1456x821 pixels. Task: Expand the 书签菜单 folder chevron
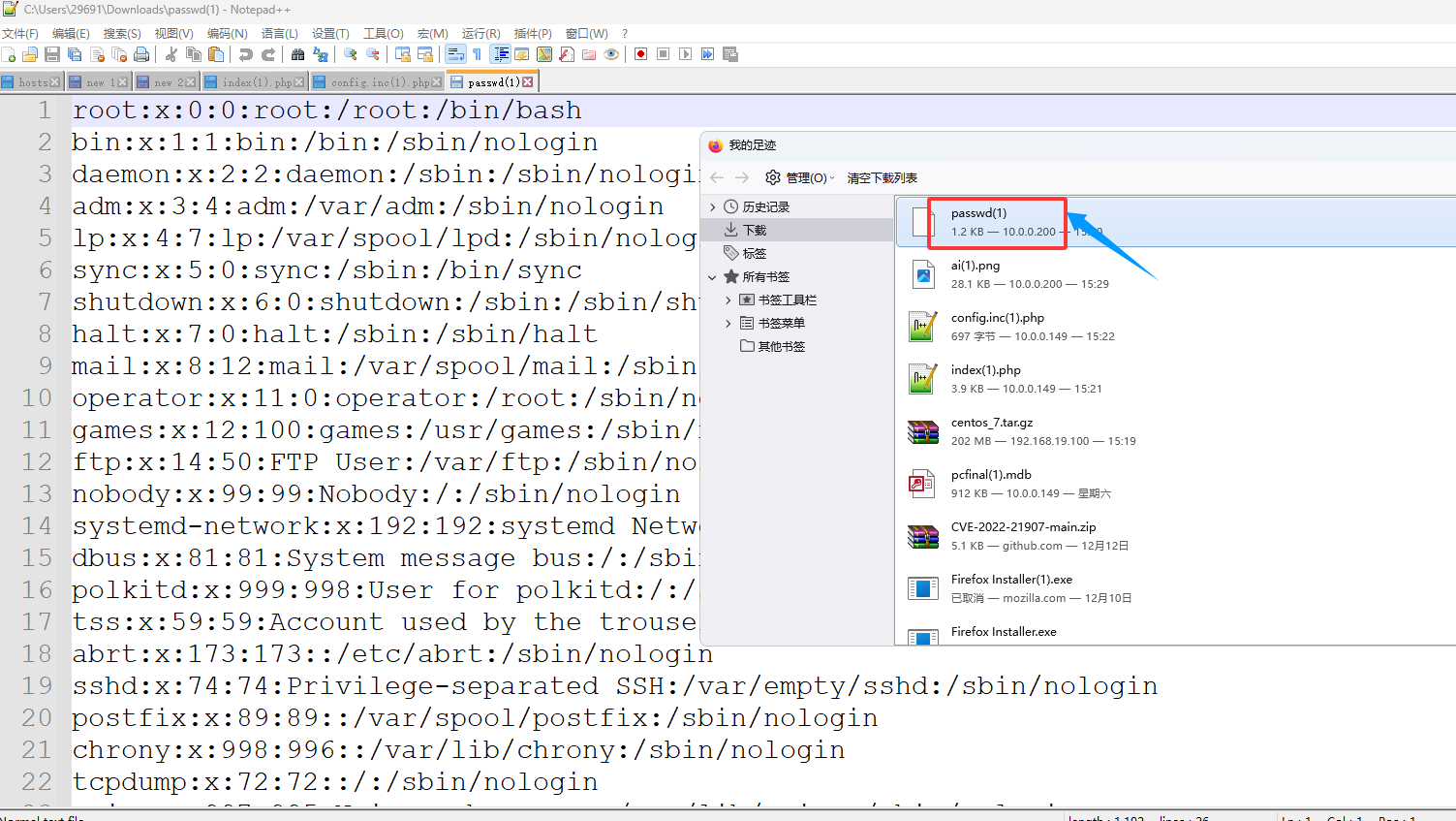(x=728, y=323)
